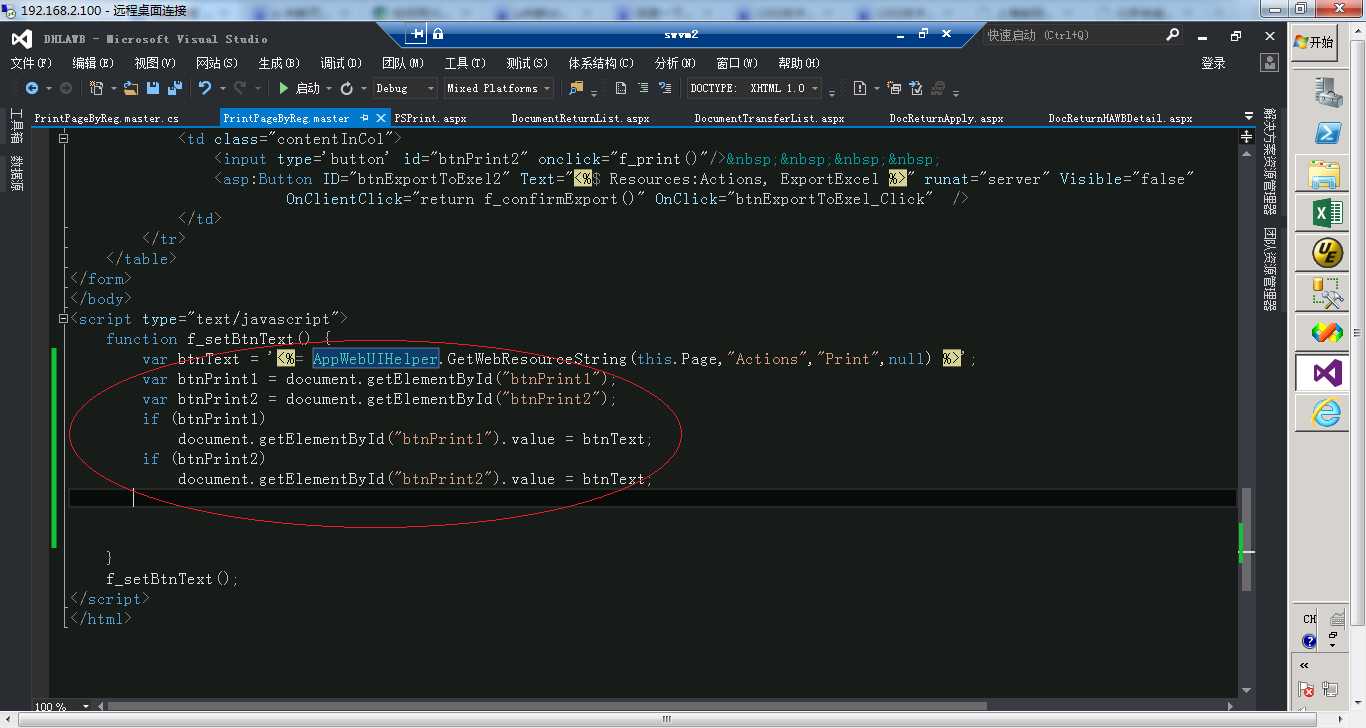Open PowerShell from the taskbar

tap(1327, 133)
